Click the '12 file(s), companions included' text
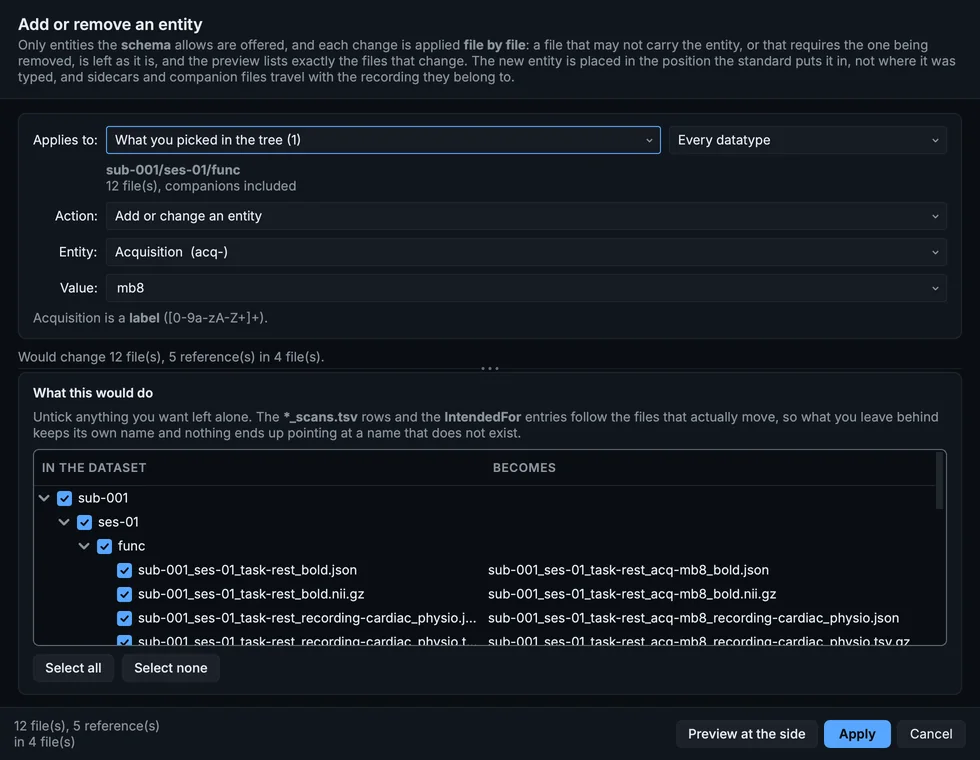 tap(201, 186)
